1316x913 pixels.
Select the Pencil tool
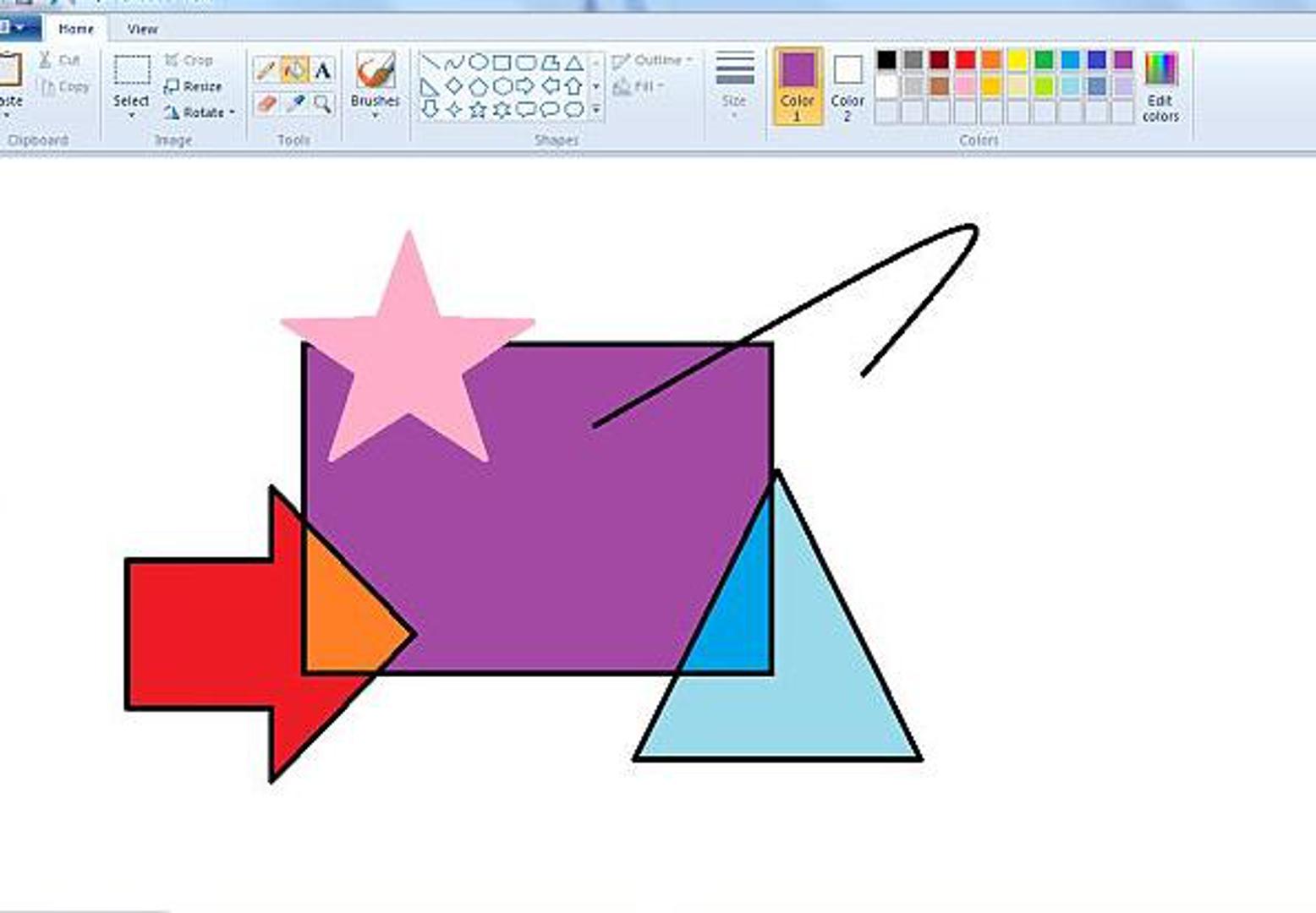point(266,70)
